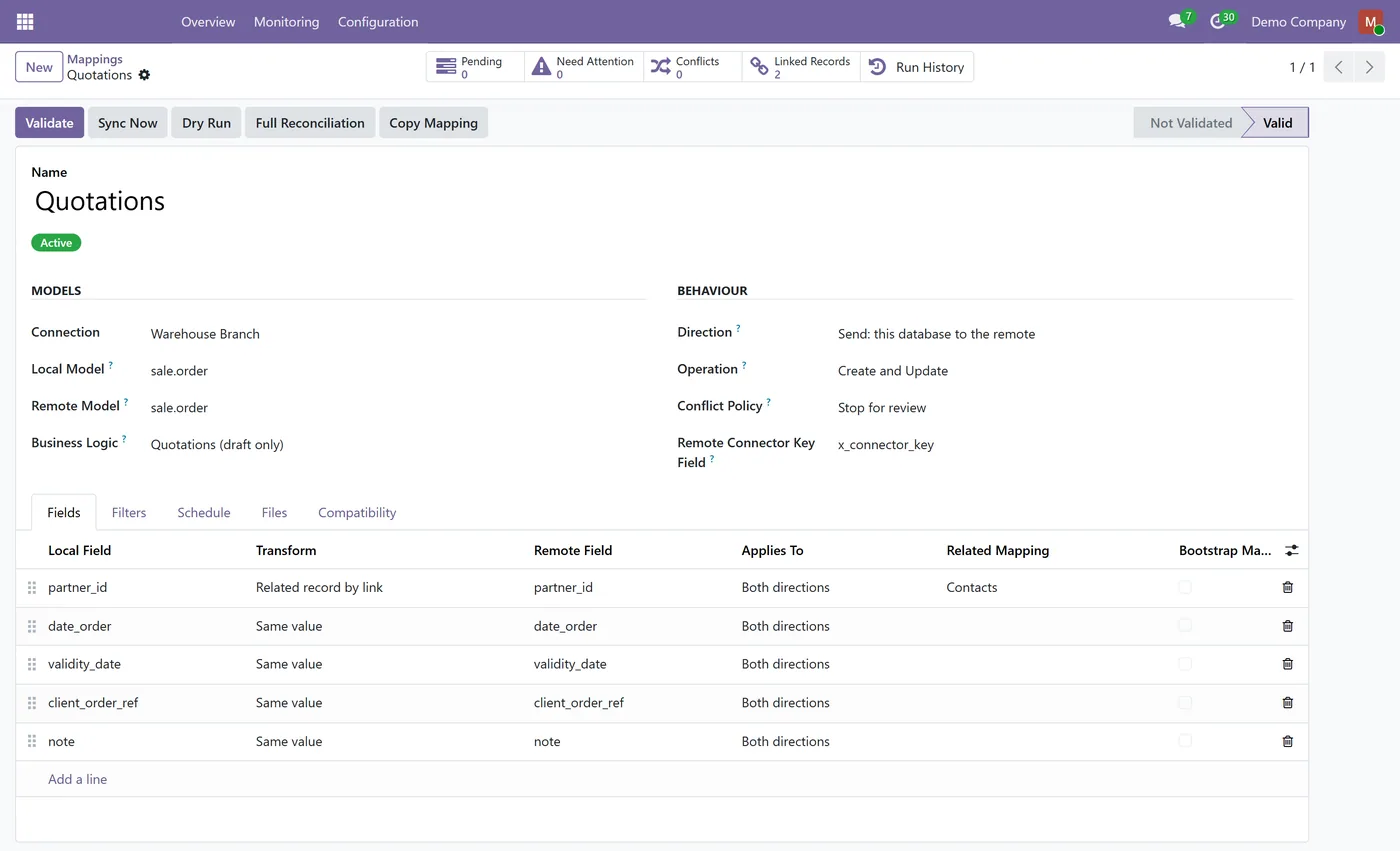Click Add a line
The image size is (1400, 851).
pos(77,779)
